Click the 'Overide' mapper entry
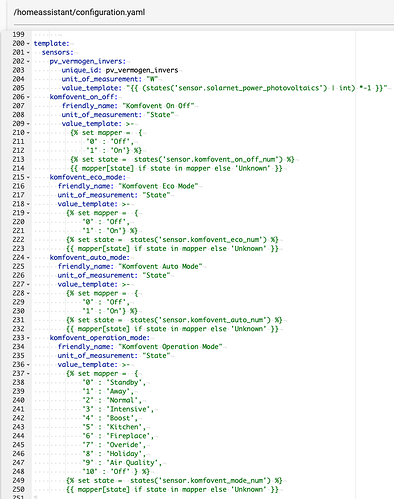The height and width of the screenshot is (499, 394). tap(114, 445)
